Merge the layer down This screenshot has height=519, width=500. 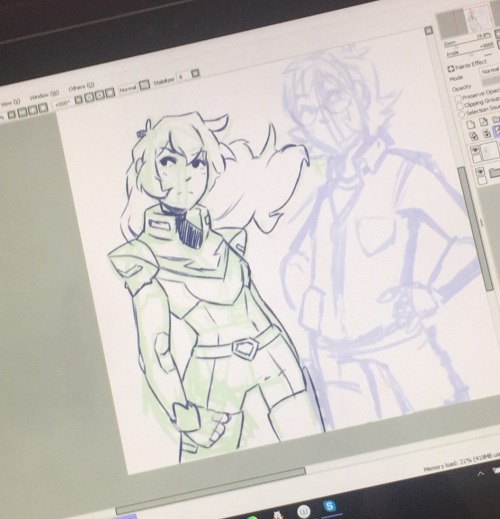[x=487, y=133]
